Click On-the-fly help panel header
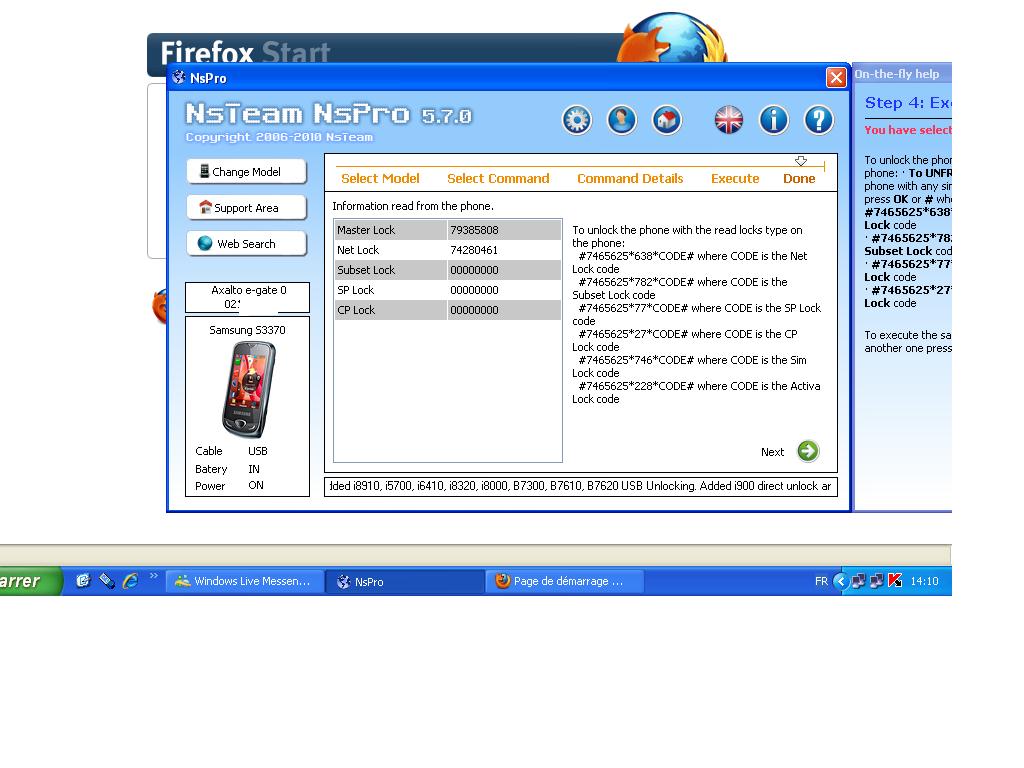This screenshot has height=768, width=1024. pos(903,74)
